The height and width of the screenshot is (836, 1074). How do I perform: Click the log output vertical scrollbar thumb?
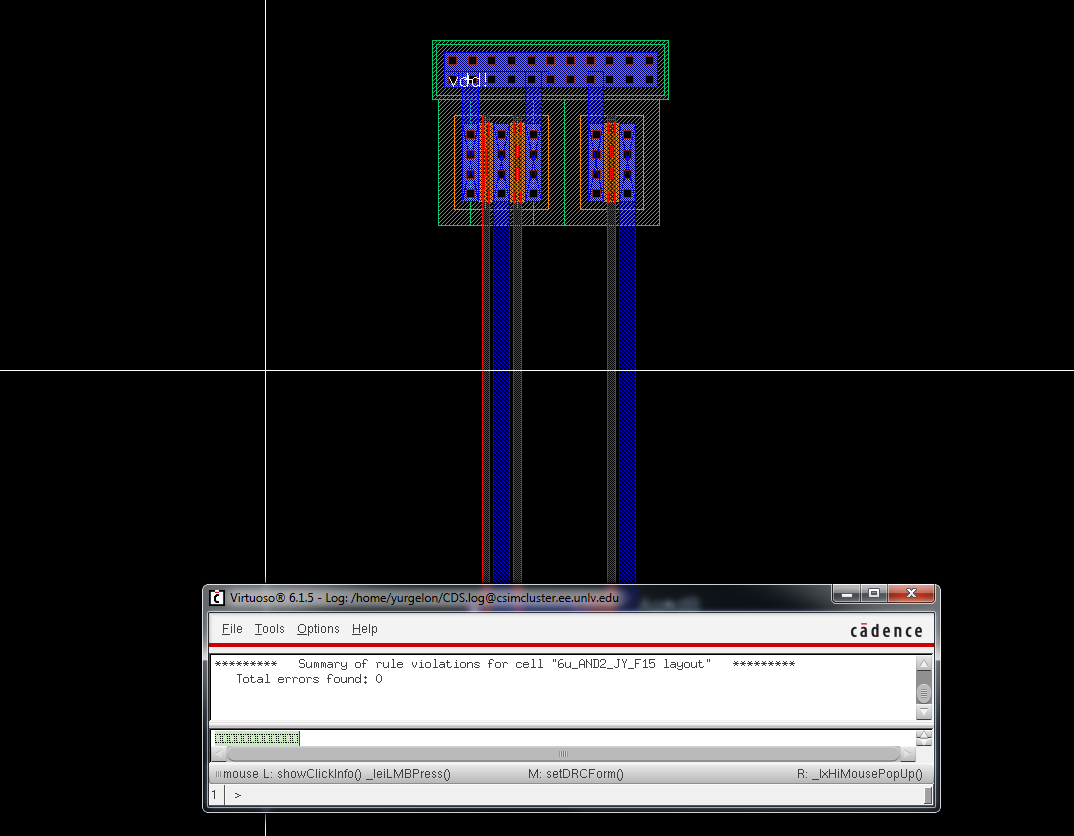[924, 692]
